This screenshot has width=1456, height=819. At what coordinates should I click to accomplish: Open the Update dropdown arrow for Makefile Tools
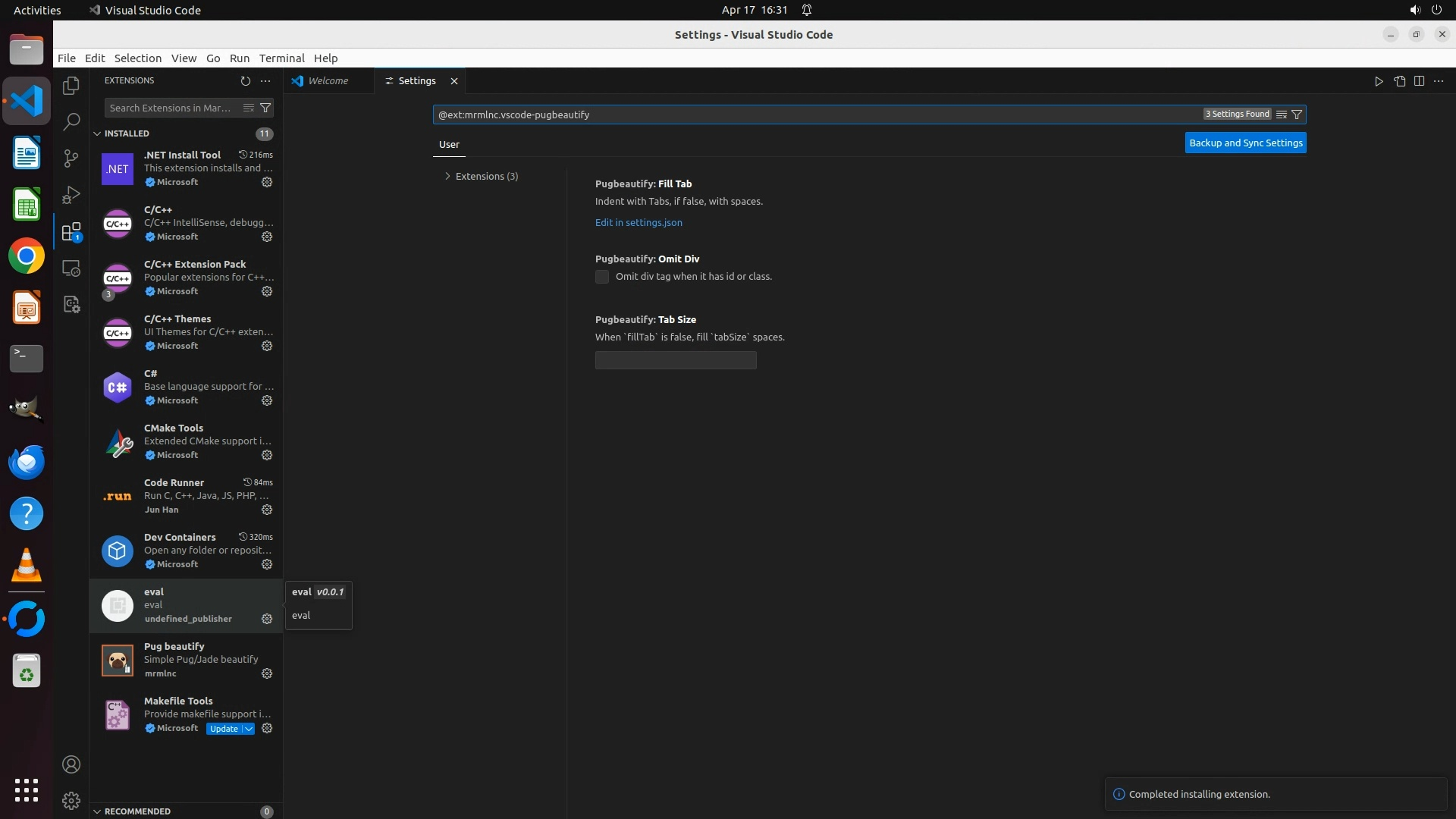pyautogui.click(x=249, y=729)
